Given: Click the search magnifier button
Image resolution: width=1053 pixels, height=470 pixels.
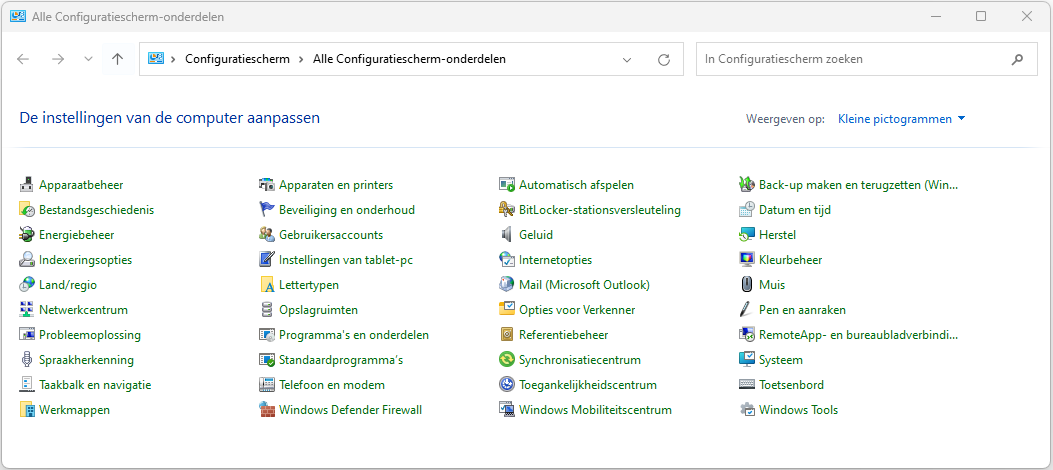Looking at the screenshot, I should click(x=1017, y=59).
